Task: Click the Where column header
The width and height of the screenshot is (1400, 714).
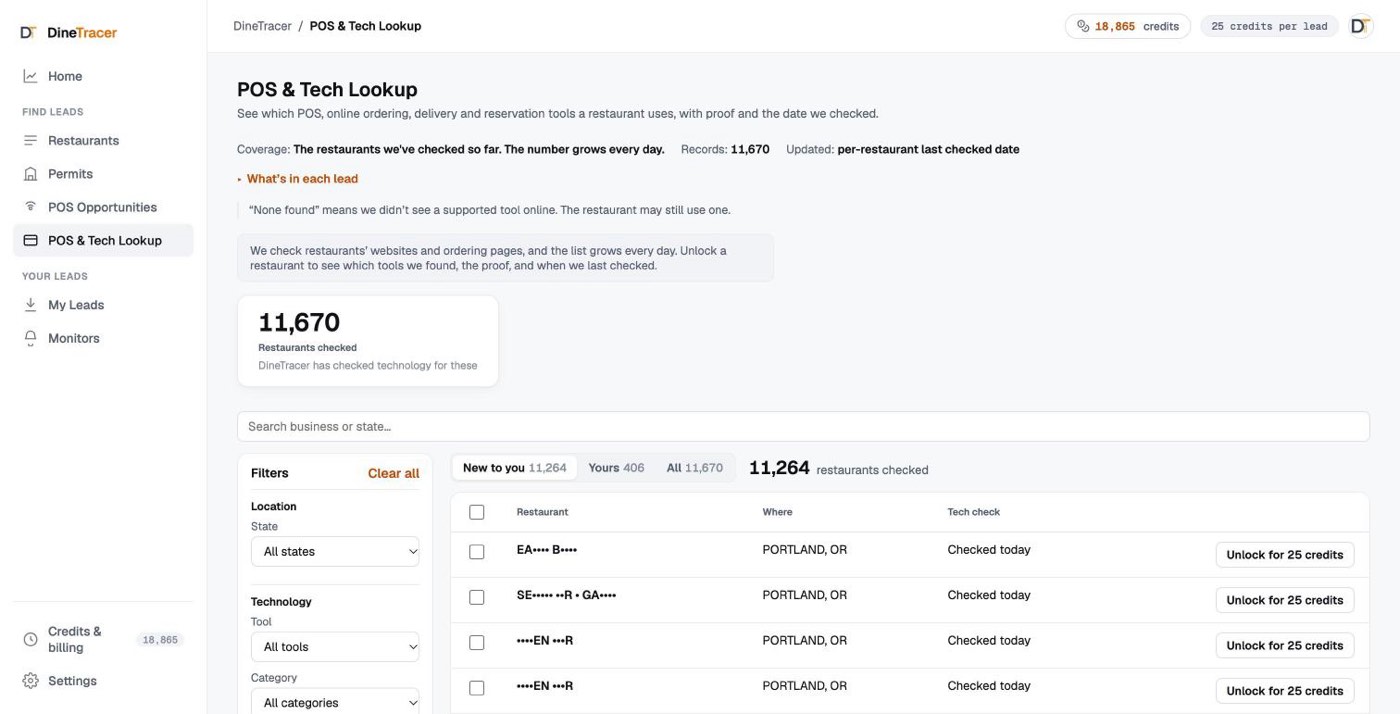Action: [777, 512]
